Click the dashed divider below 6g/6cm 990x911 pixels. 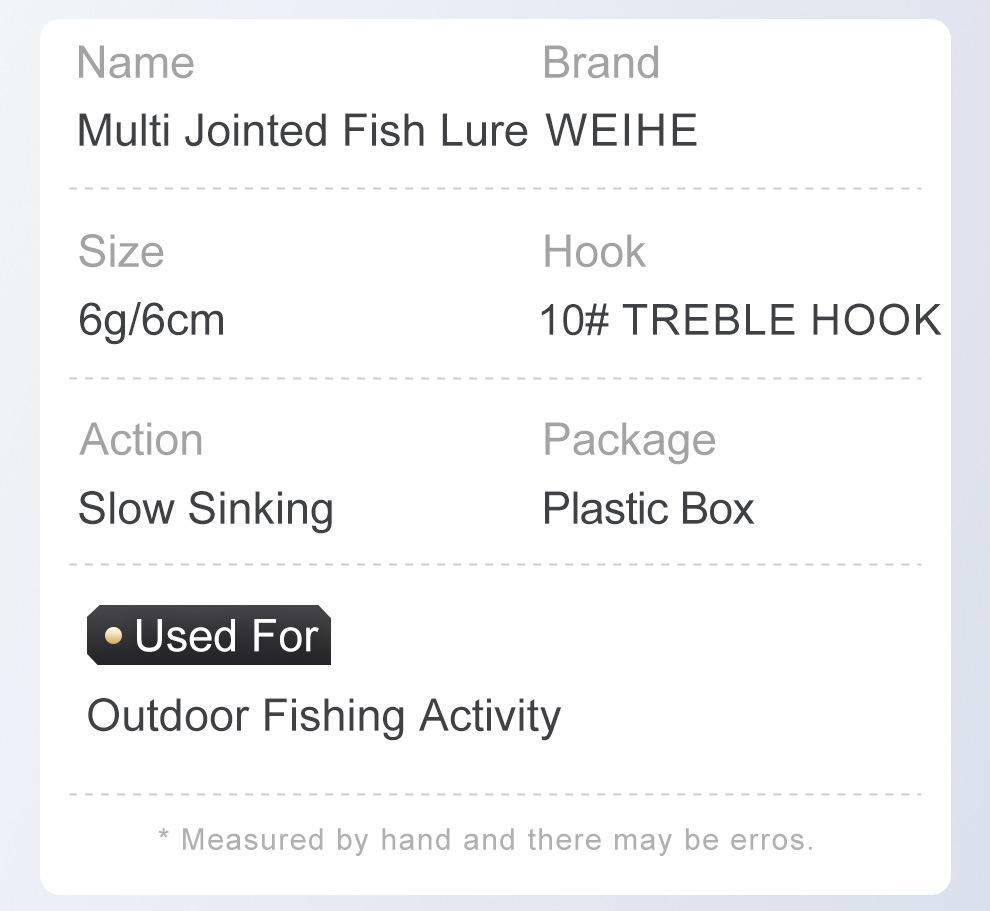[495, 378]
